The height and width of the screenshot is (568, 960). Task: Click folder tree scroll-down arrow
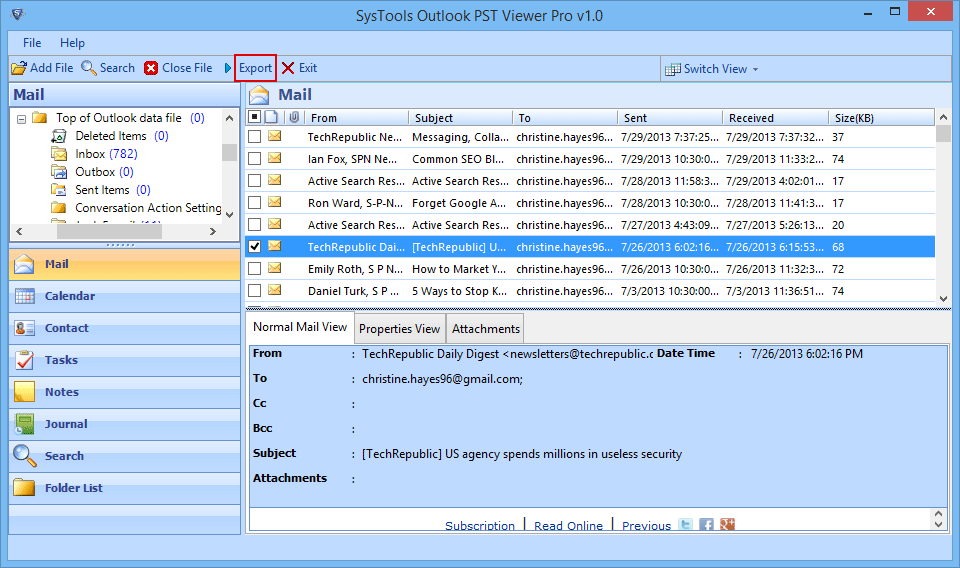click(230, 215)
